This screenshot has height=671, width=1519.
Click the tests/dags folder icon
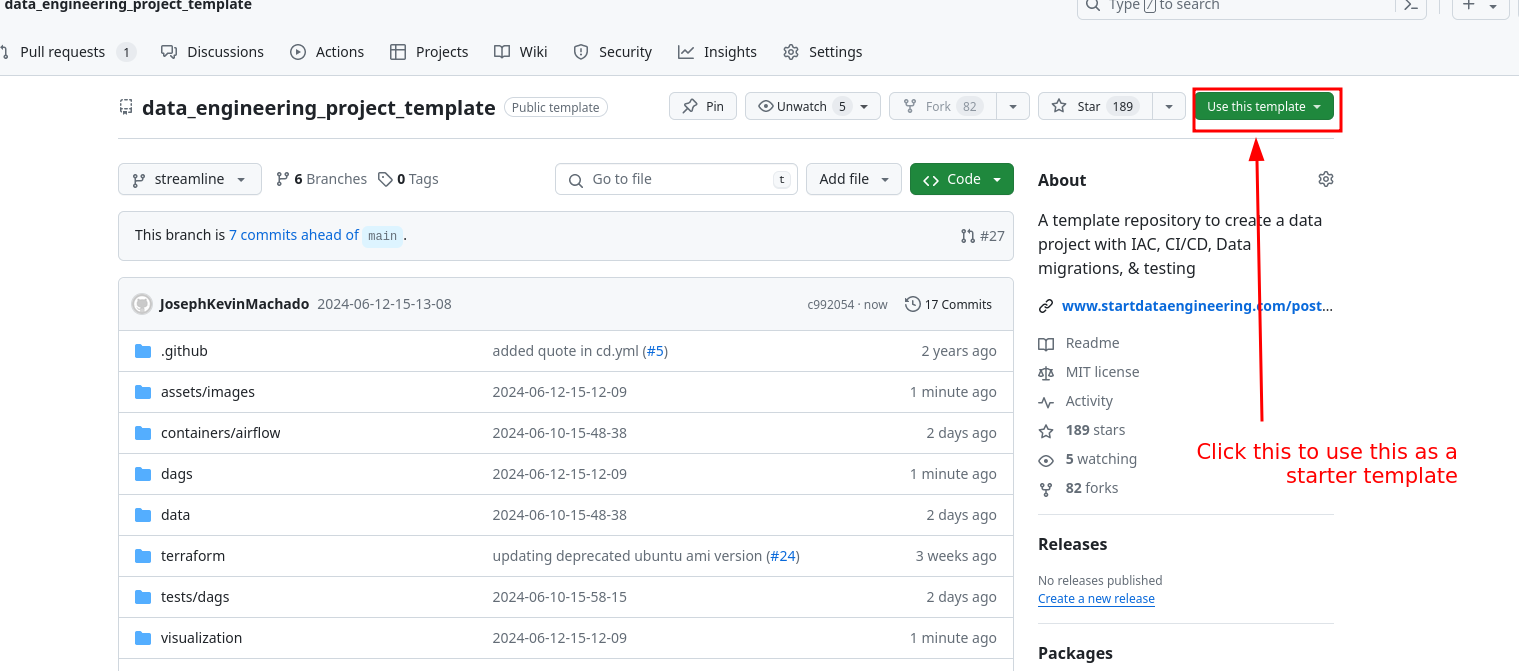(x=143, y=597)
